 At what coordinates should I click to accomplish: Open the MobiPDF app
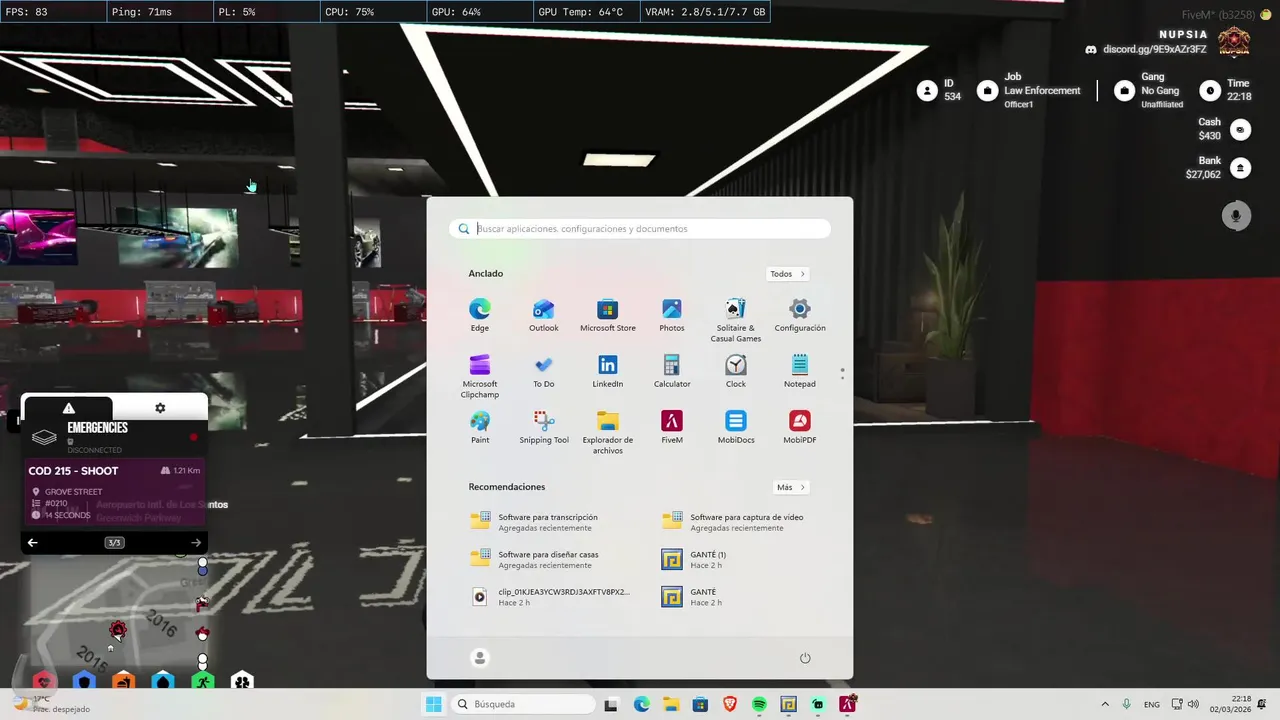point(800,427)
